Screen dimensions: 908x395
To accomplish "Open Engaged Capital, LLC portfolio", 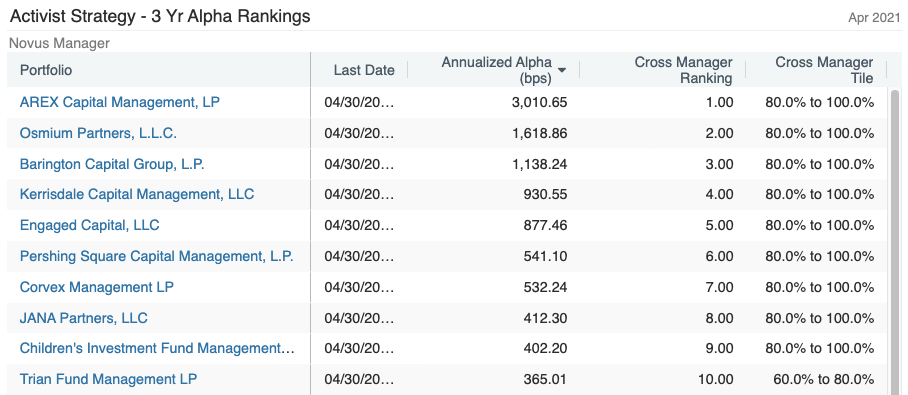I will (x=90, y=225).
